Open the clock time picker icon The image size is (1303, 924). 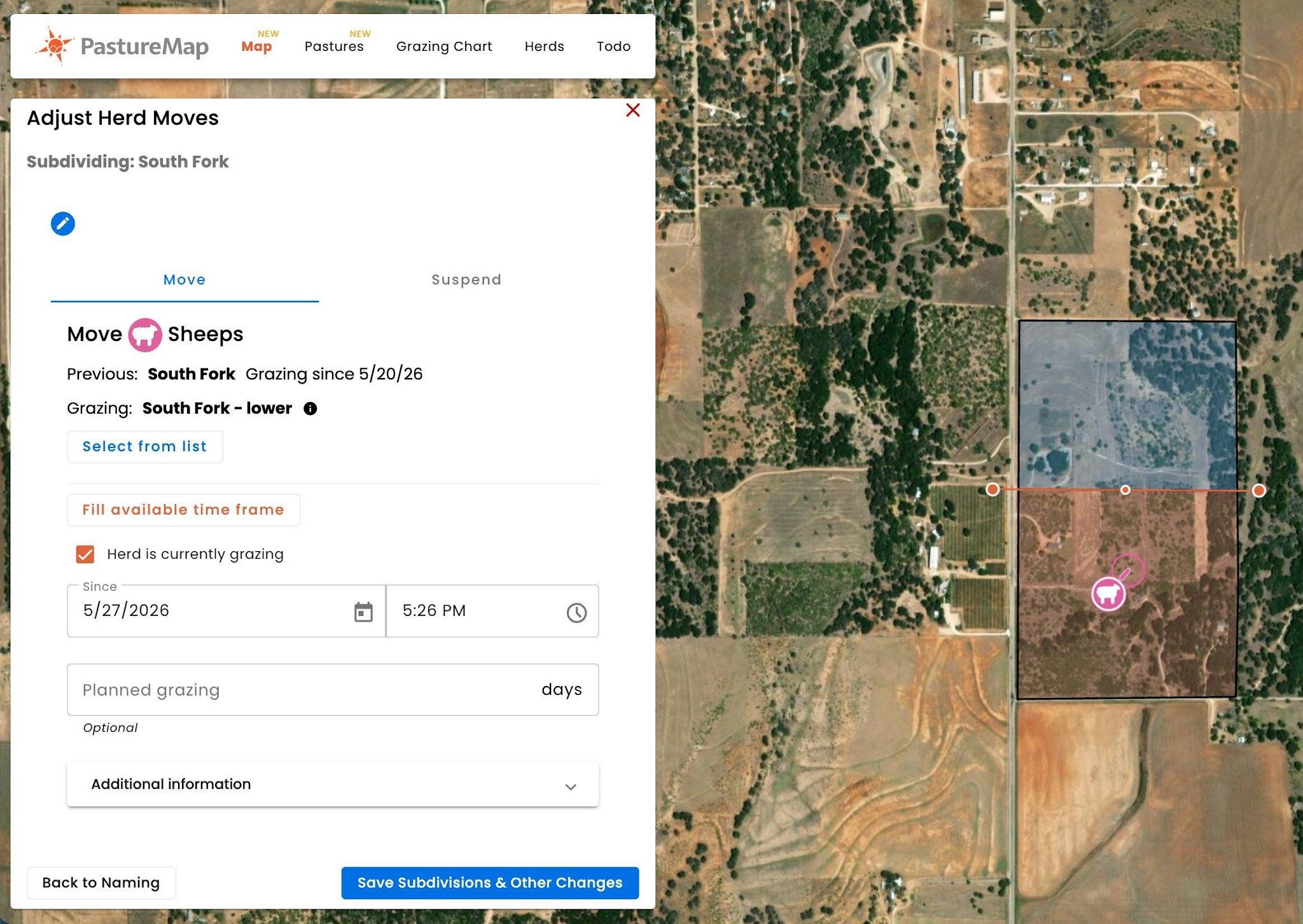click(576, 612)
